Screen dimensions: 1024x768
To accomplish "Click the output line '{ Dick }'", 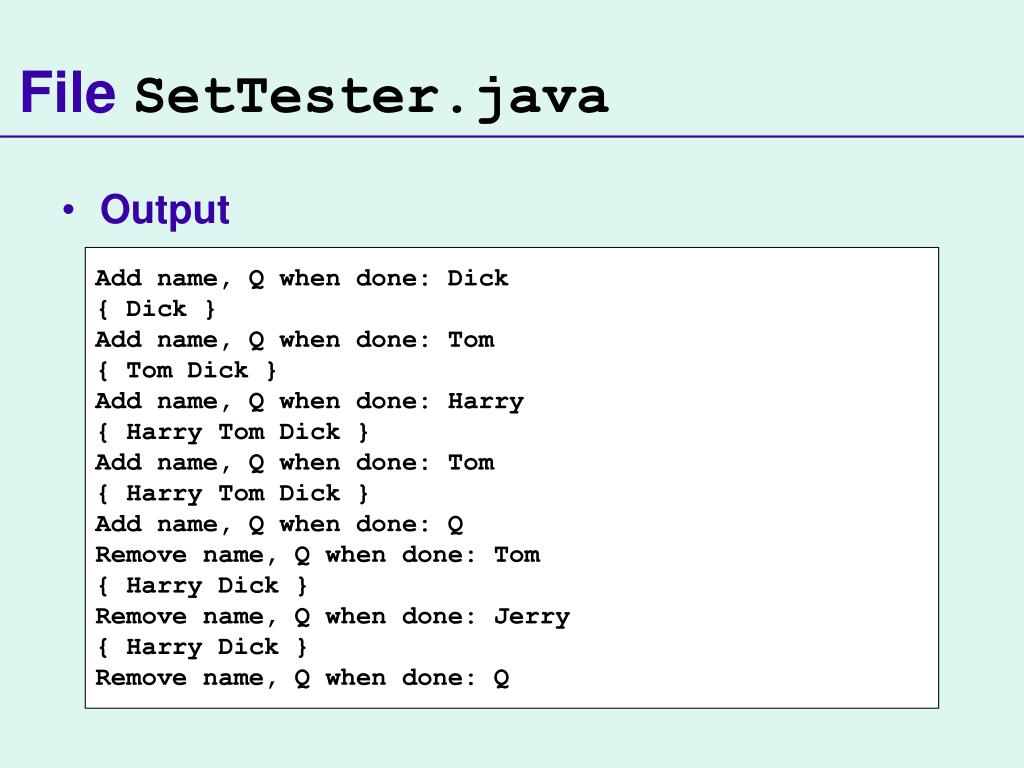I will (156, 309).
